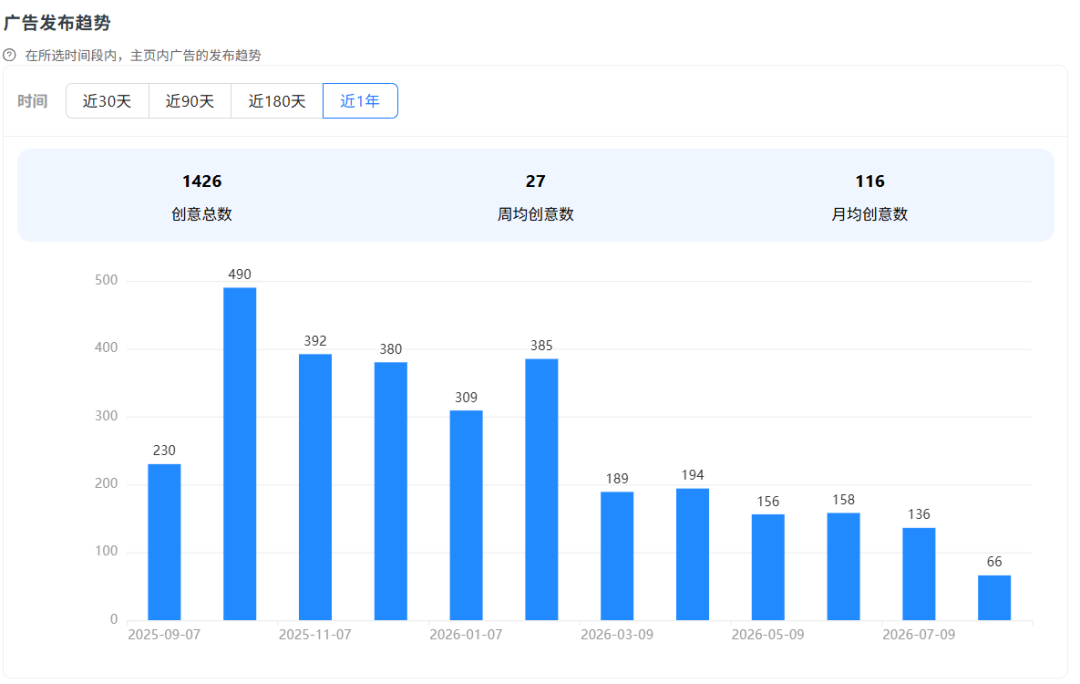The width and height of the screenshot is (1080, 684).
Task: Click the bar labeled 230
Action: tap(164, 542)
